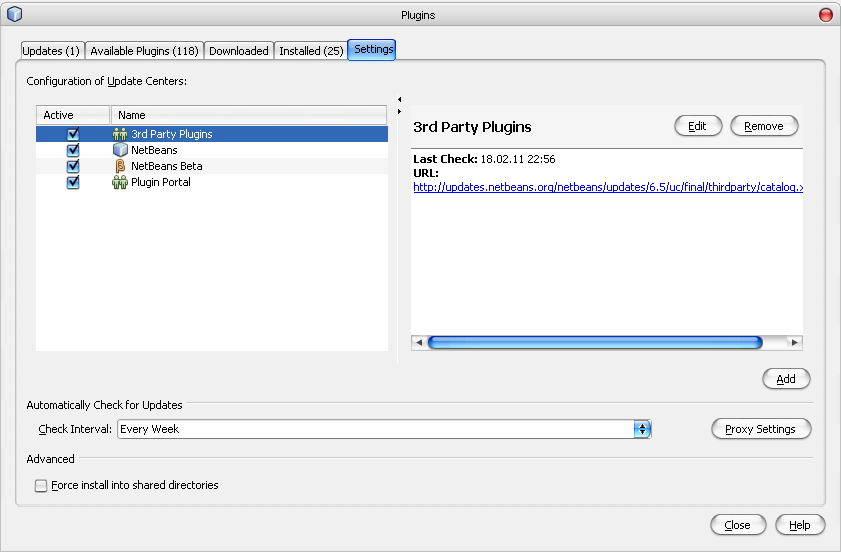Image resolution: width=841 pixels, height=552 pixels.
Task: Click the horizontal scrollbar thumb in details
Action: [x=595, y=342]
